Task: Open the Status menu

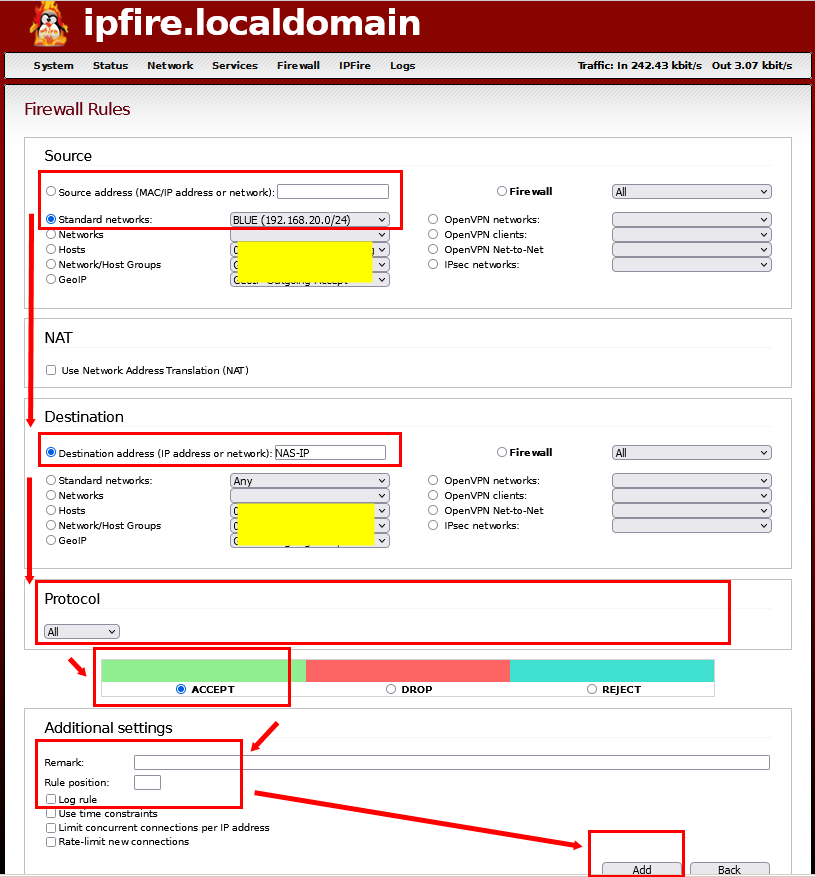Action: click(x=110, y=65)
